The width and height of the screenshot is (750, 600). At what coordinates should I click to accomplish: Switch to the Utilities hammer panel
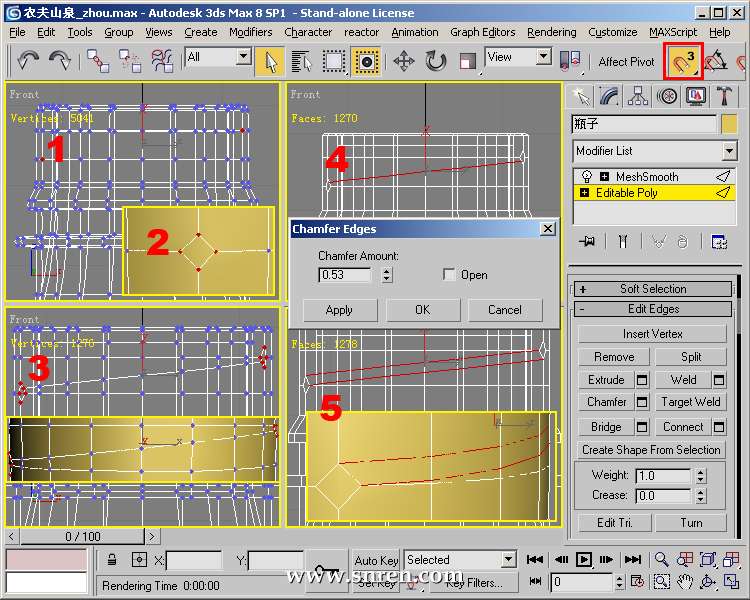(725, 96)
